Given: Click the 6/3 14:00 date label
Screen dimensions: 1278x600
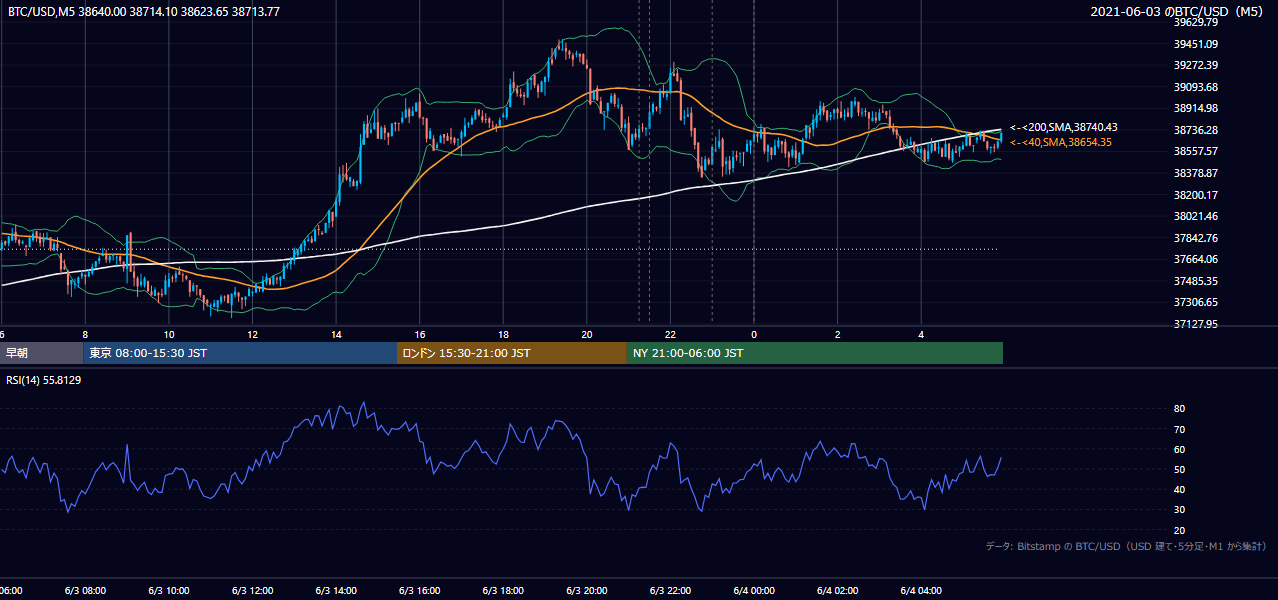Looking at the screenshot, I should (336, 591).
